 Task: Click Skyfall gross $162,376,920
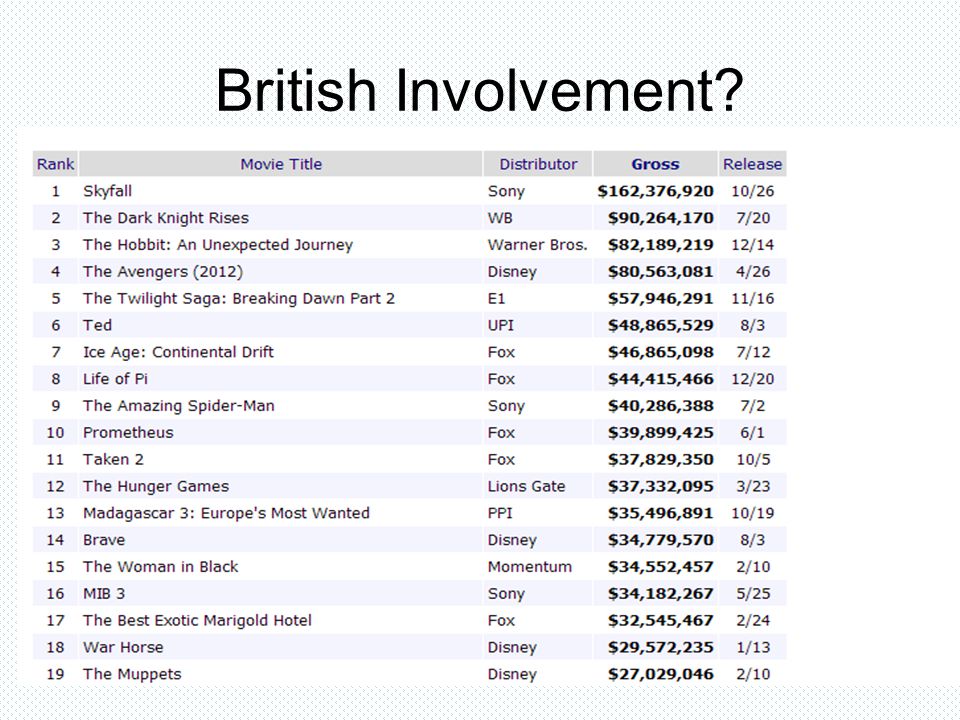point(656,192)
